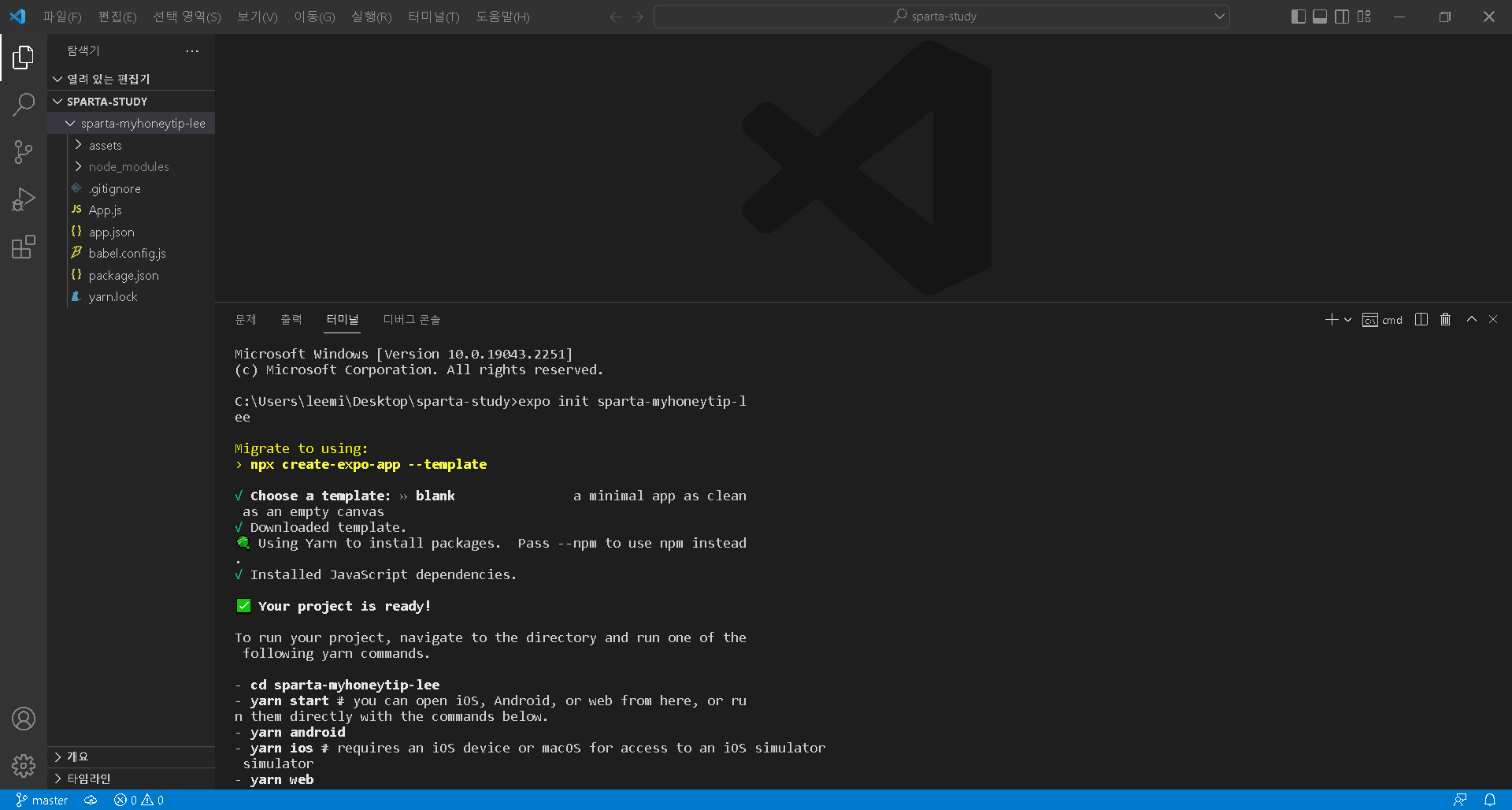Click the 'npx create-expo-app --template' text

[369, 465]
